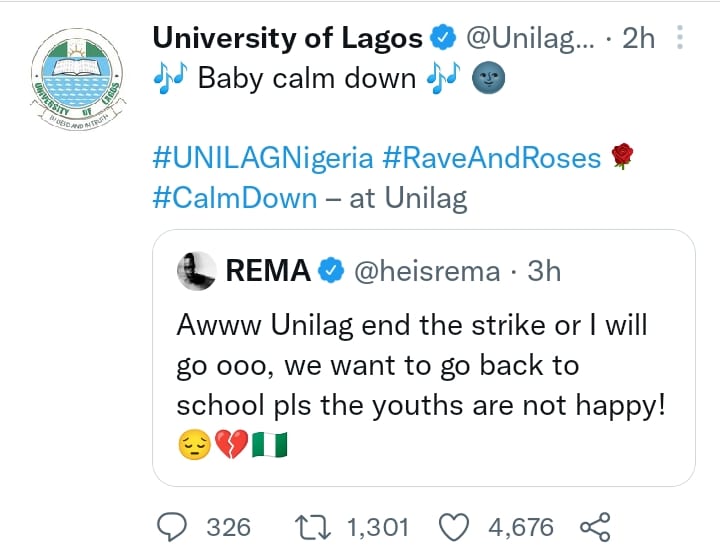Click the 3h quoted tweet timestamp
Viewport: 720px width, 555px height.
tap(544, 271)
